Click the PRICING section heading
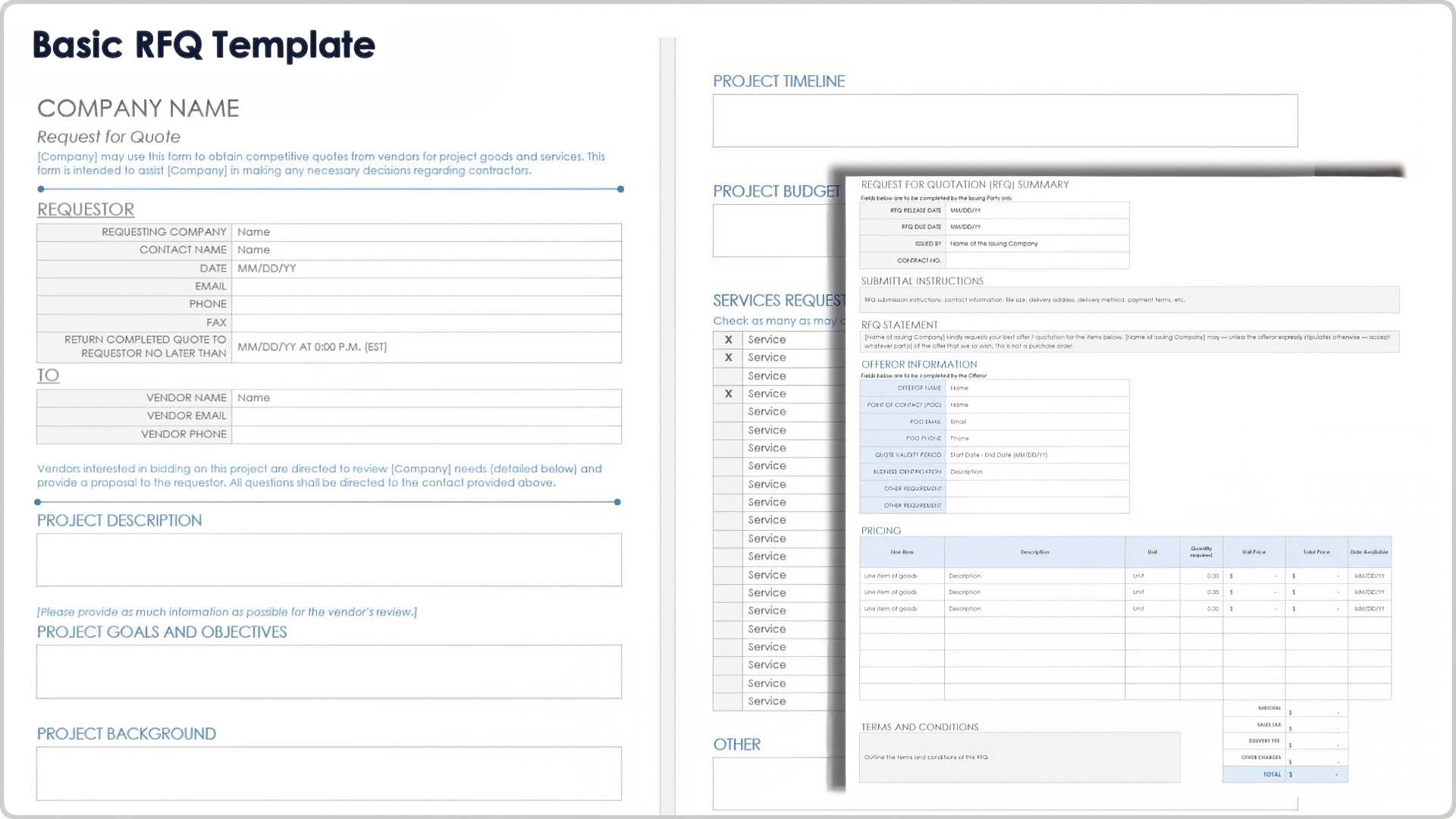This screenshot has height=819, width=1456. [881, 531]
